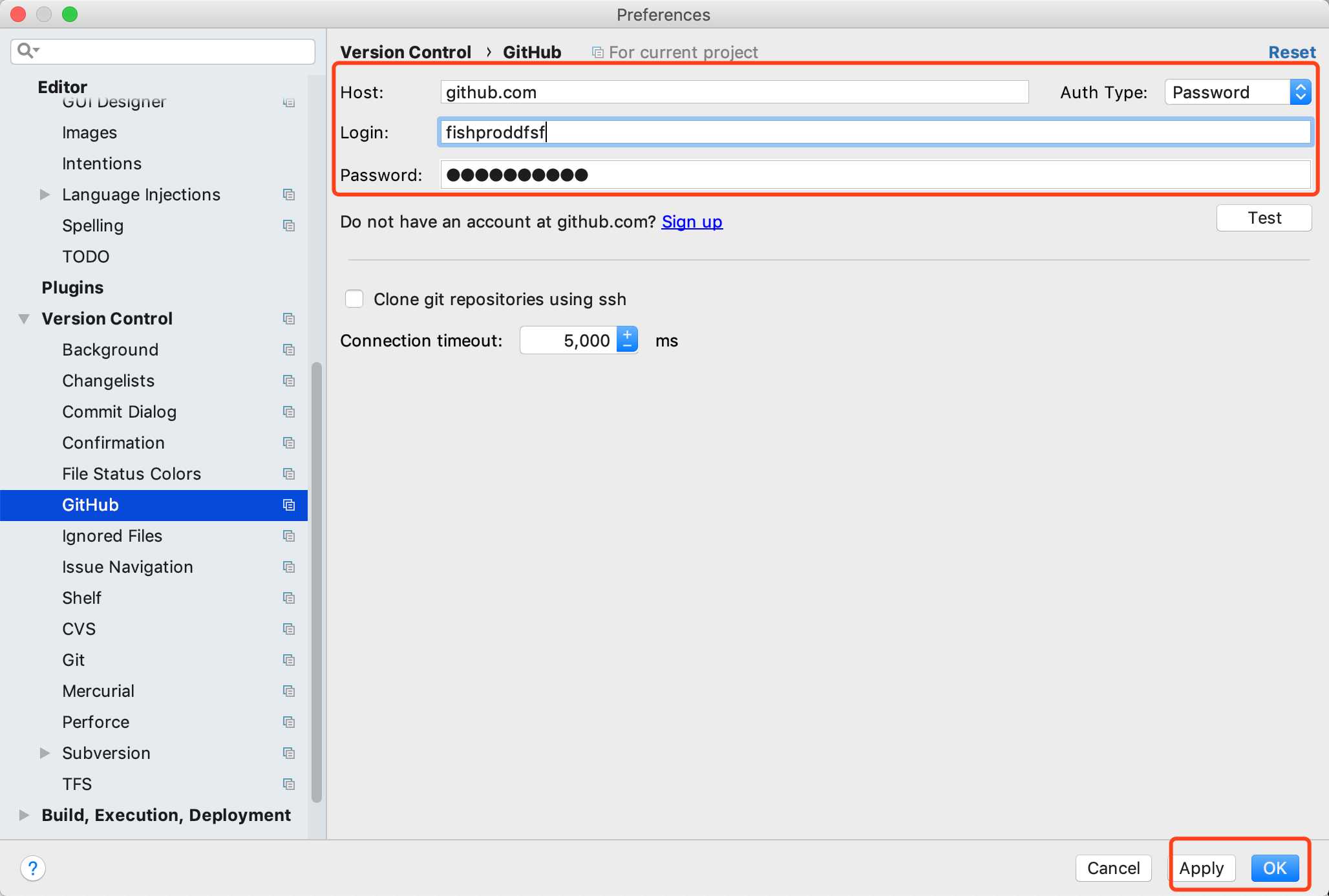Viewport: 1329px width, 896px height.
Task: Click project-level icon beside Background
Action: tap(289, 350)
